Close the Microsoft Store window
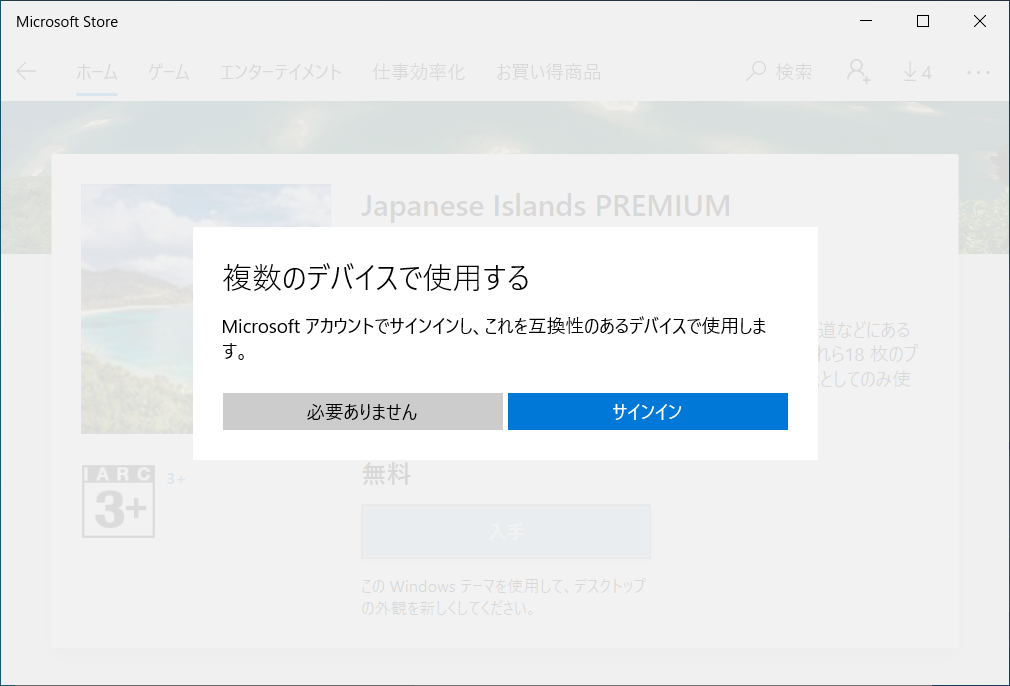Image resolution: width=1010 pixels, height=686 pixels. coord(980,21)
